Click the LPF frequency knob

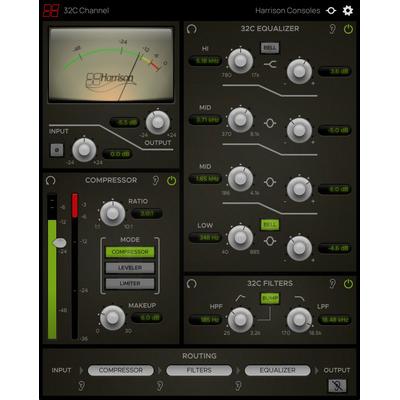point(299,320)
